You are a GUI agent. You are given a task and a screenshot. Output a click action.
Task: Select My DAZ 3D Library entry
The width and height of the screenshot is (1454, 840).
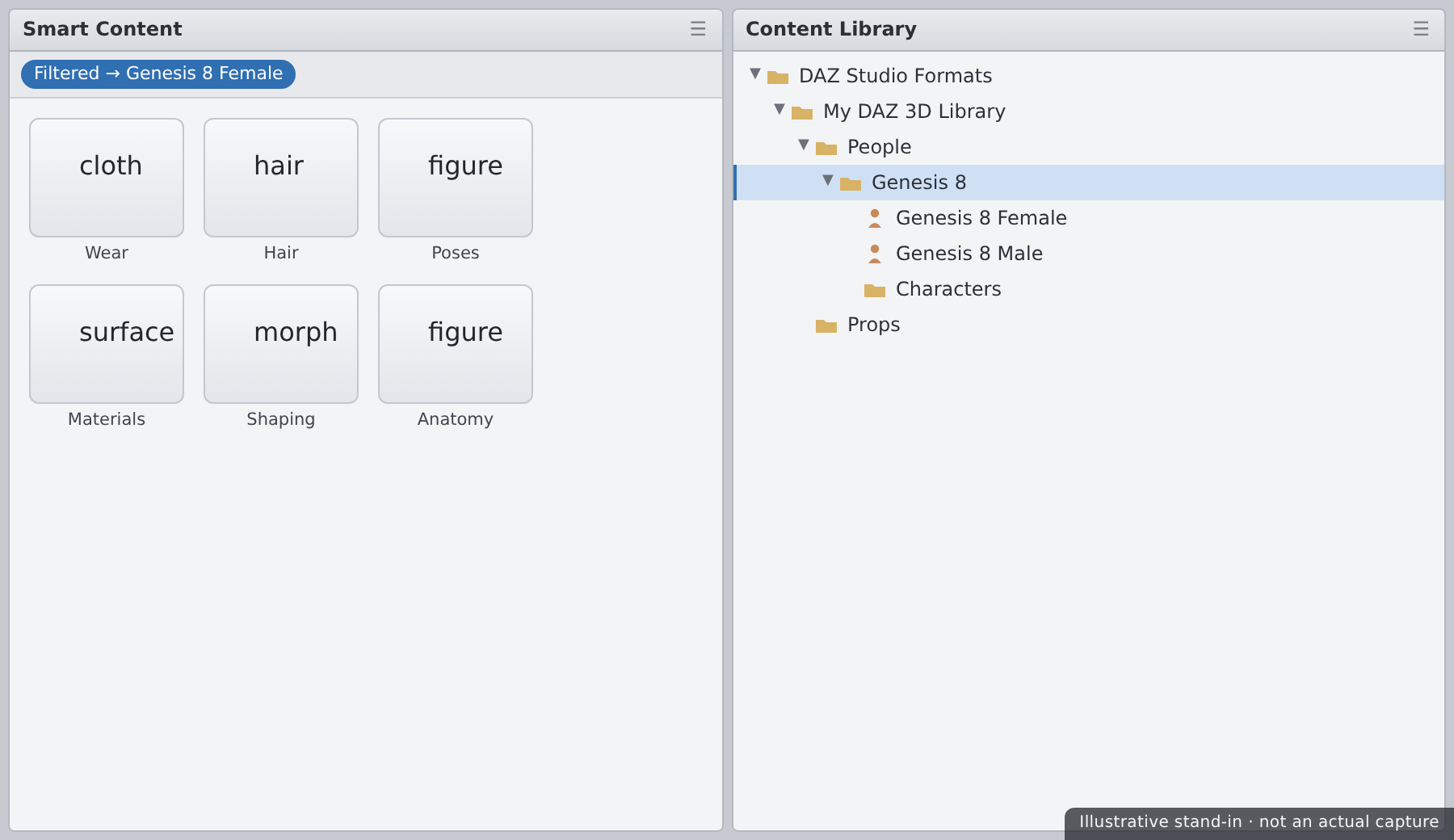click(914, 111)
